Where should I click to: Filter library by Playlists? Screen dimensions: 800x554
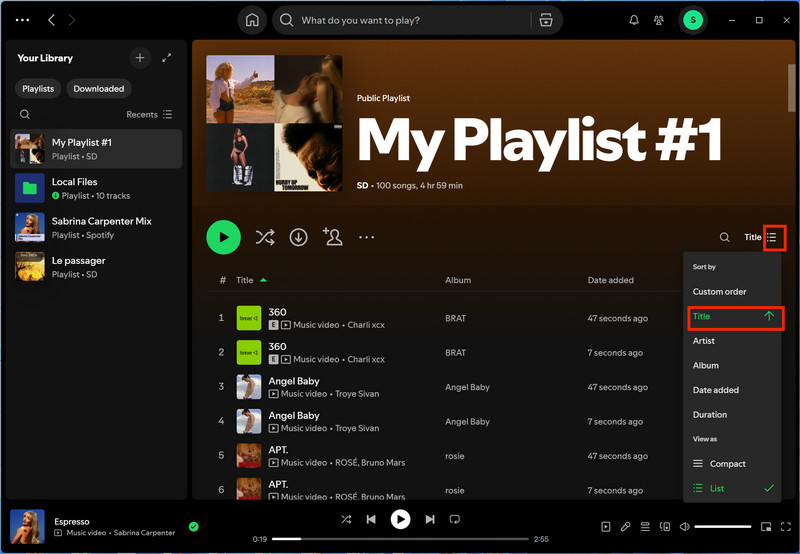pyautogui.click(x=38, y=89)
